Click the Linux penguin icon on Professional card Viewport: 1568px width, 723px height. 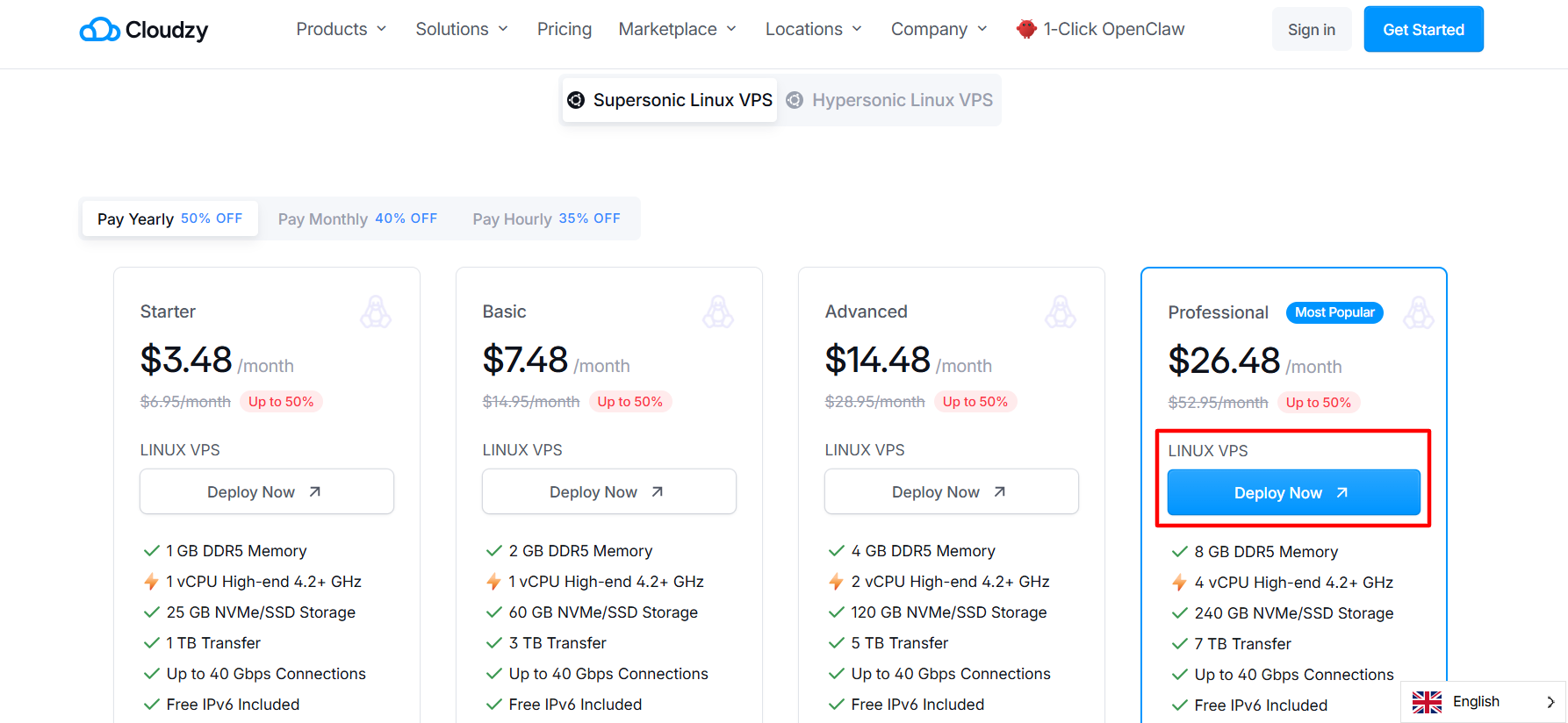click(1419, 312)
